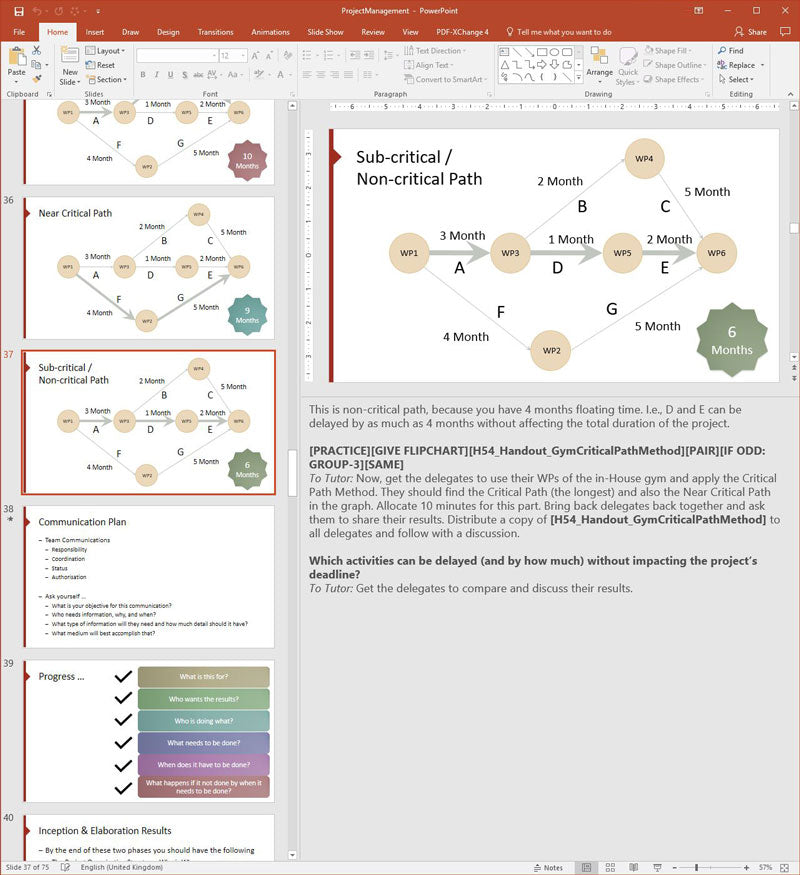Click the New Slide icon

pyautogui.click(x=70, y=57)
